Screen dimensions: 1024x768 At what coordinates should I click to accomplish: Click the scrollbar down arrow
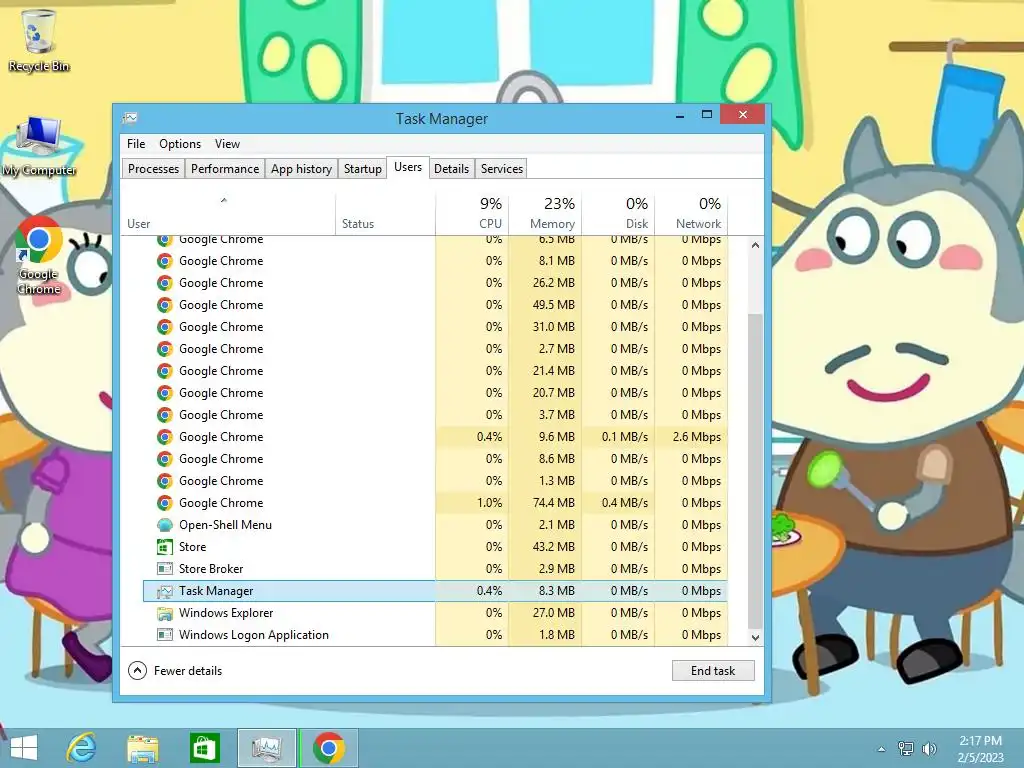pos(755,637)
